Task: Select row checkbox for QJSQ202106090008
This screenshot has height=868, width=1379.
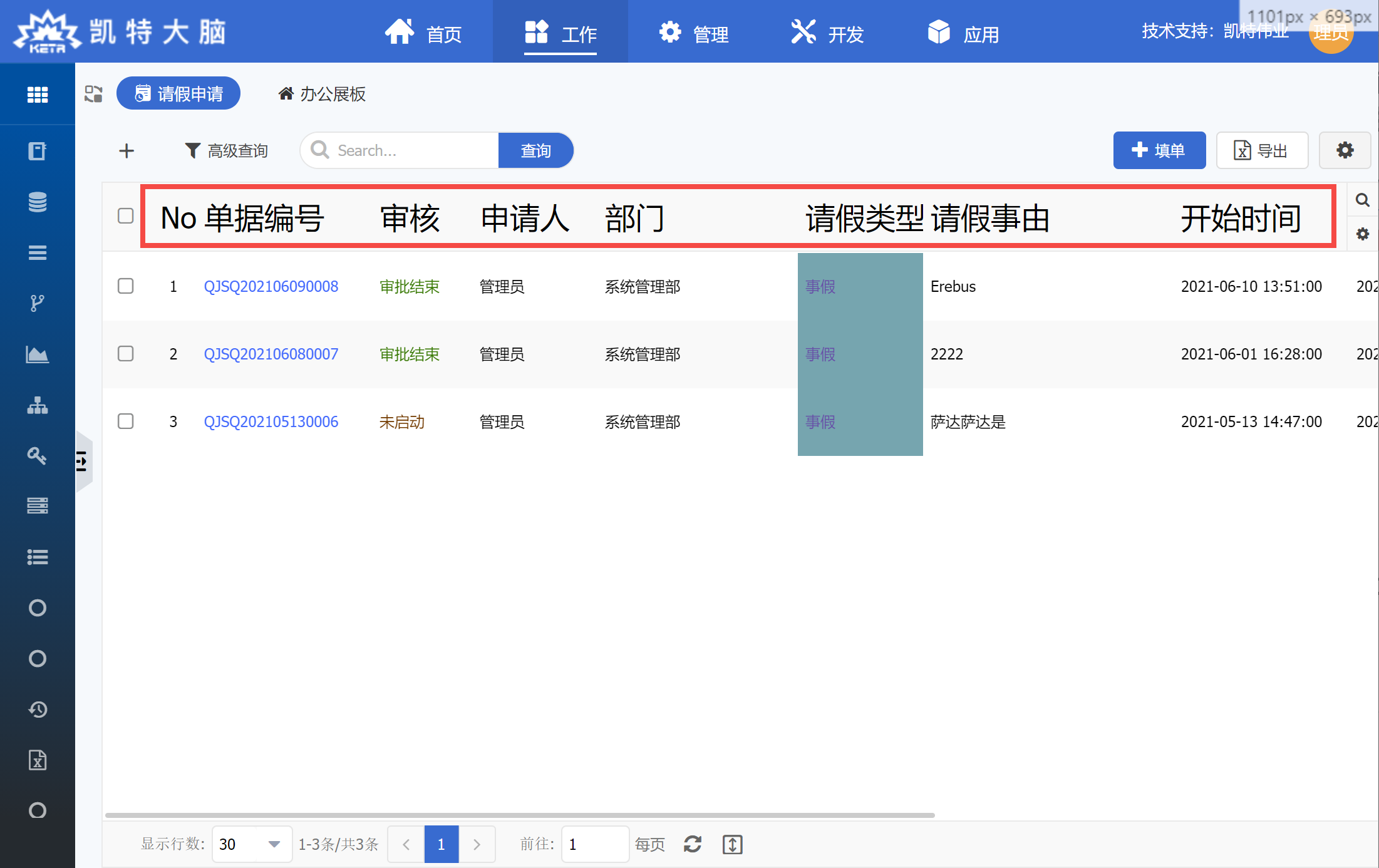Action: tap(126, 286)
